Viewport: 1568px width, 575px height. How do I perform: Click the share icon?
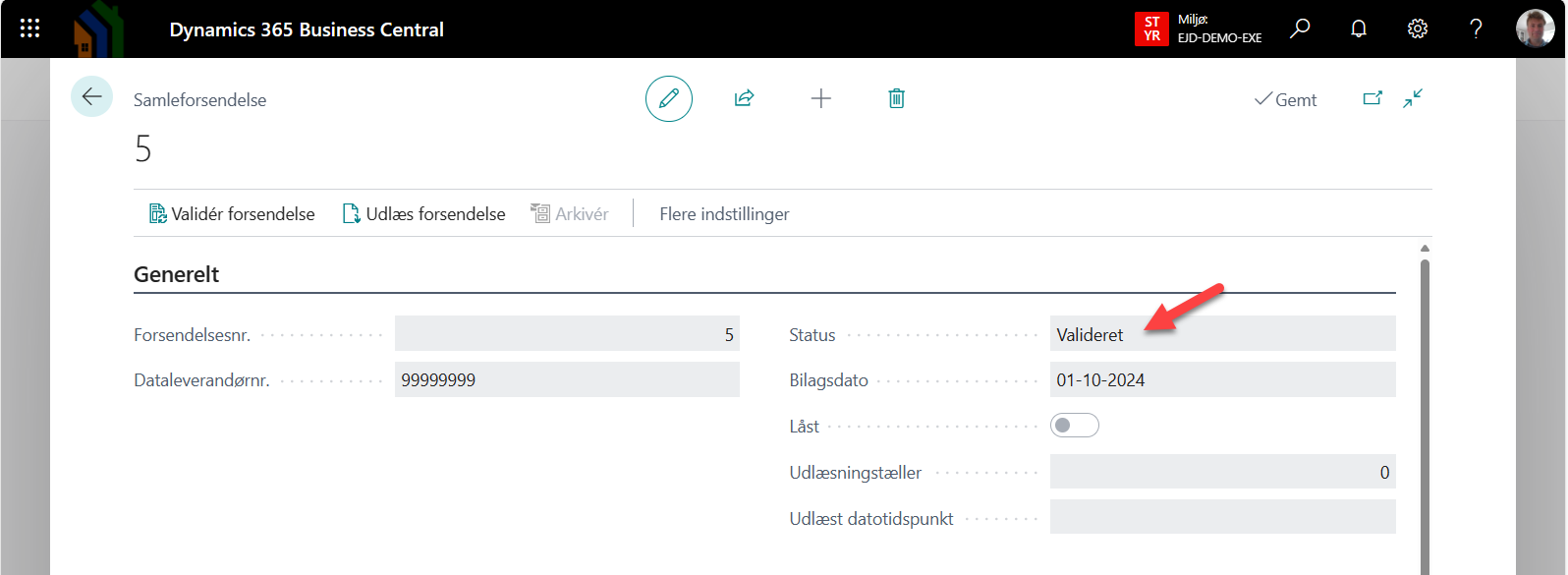coord(744,98)
